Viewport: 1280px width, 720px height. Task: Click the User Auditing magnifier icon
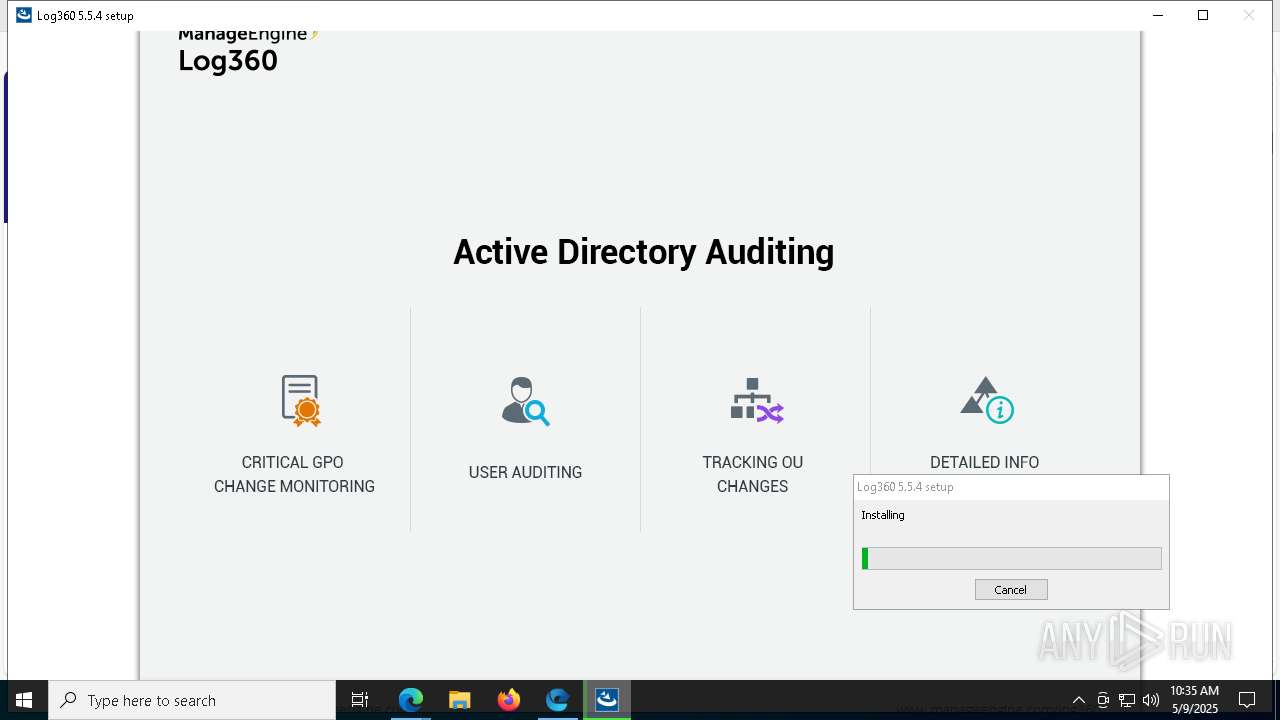pos(525,401)
